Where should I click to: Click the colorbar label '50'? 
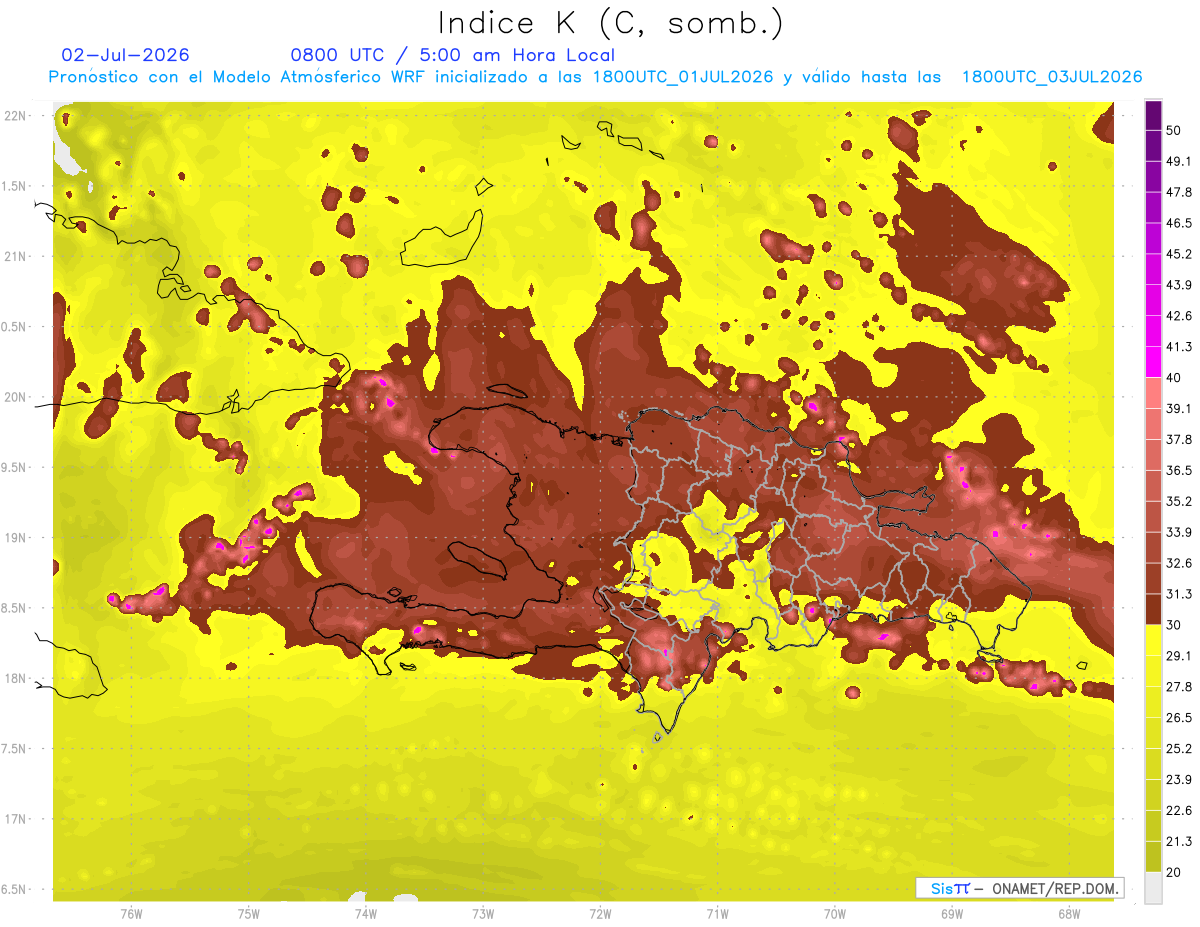(1174, 131)
